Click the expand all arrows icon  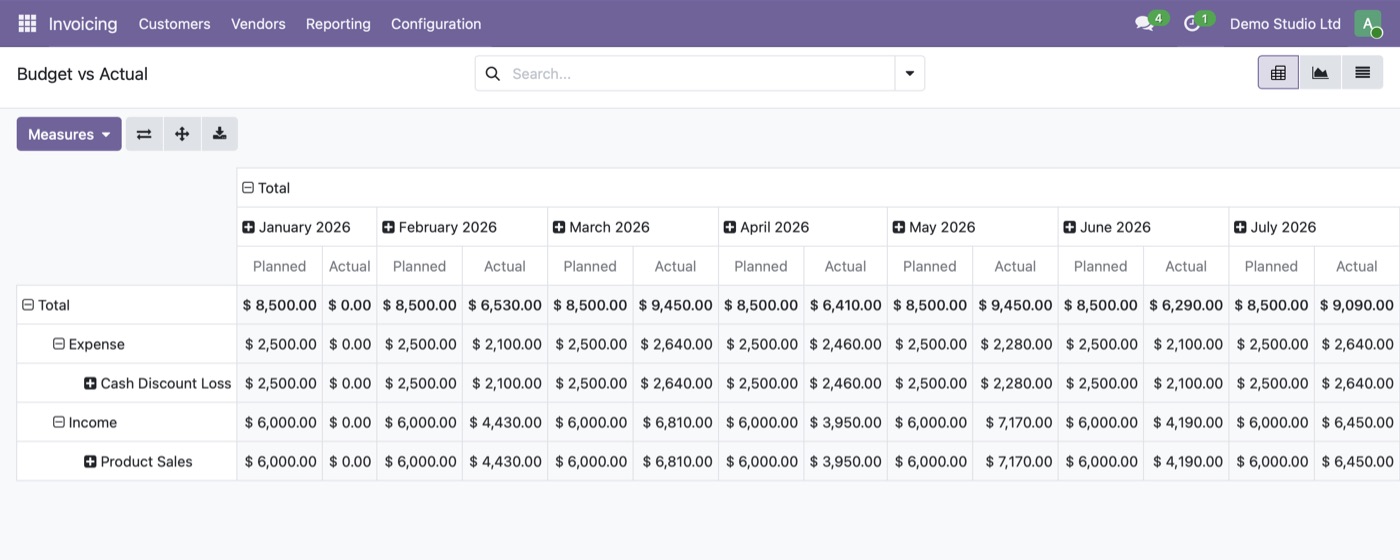pos(182,134)
